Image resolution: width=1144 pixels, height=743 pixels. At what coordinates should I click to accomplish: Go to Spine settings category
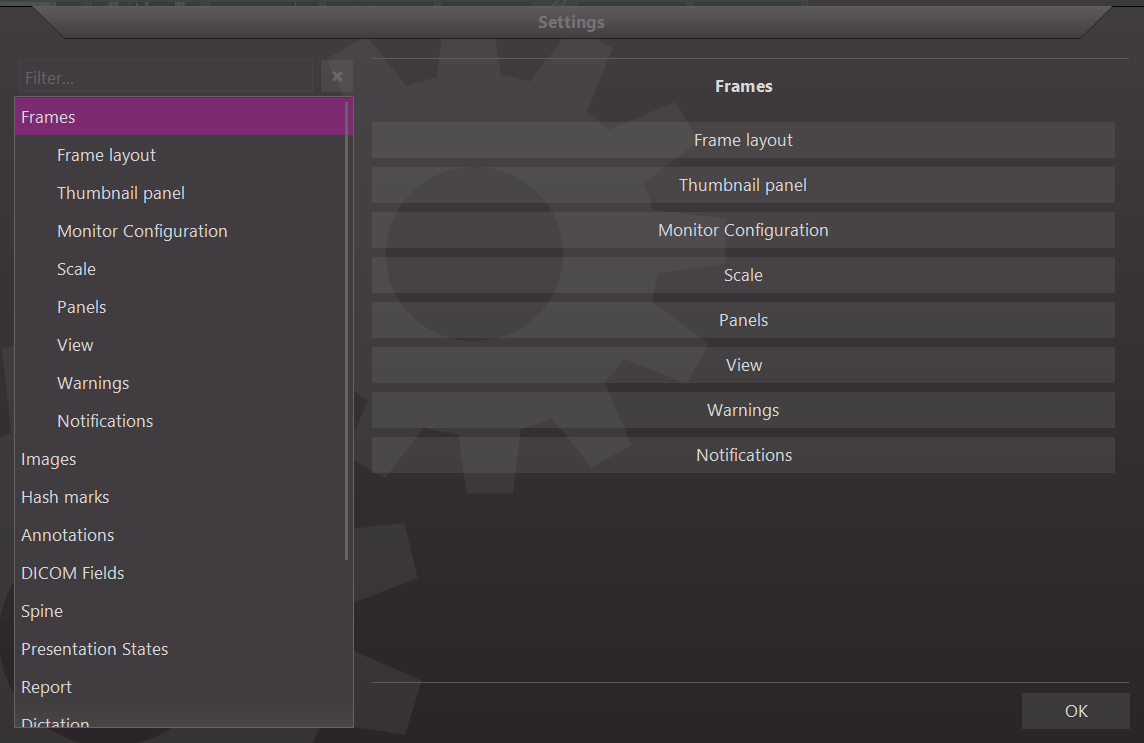[x=42, y=611]
